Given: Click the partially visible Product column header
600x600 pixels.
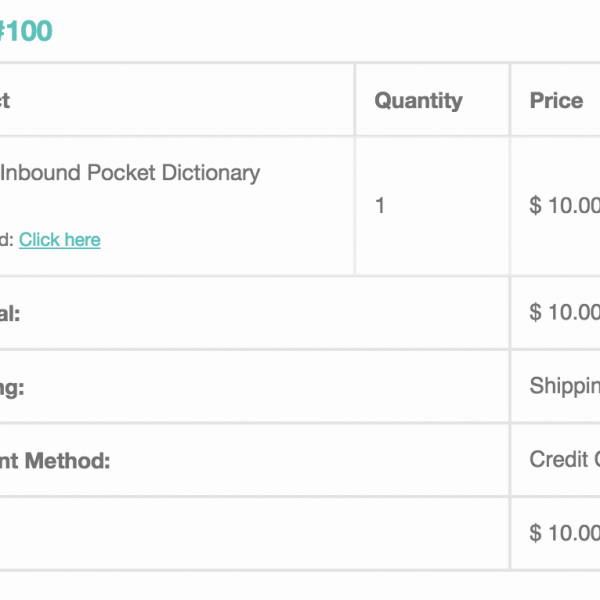Looking at the screenshot, I should coord(5,101).
